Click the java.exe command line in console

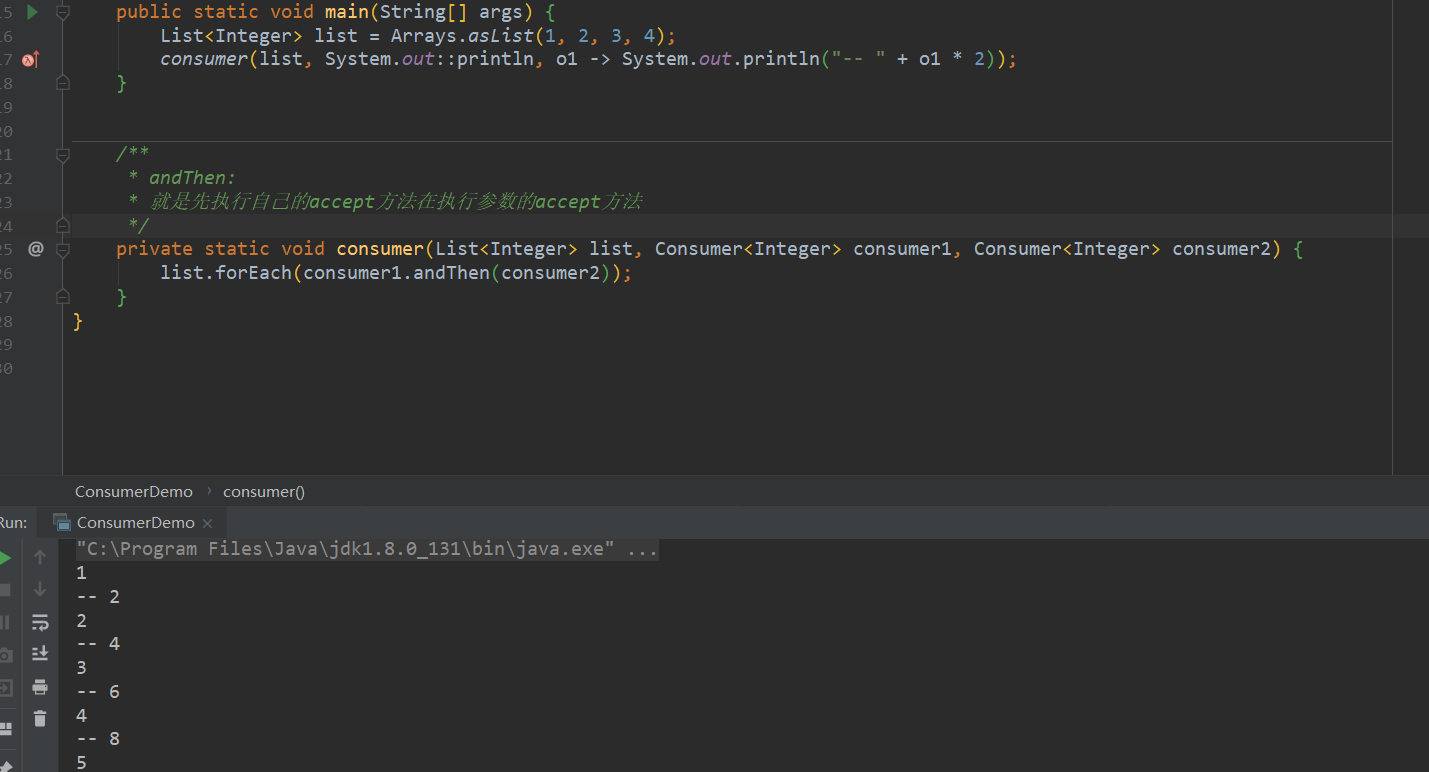point(367,550)
